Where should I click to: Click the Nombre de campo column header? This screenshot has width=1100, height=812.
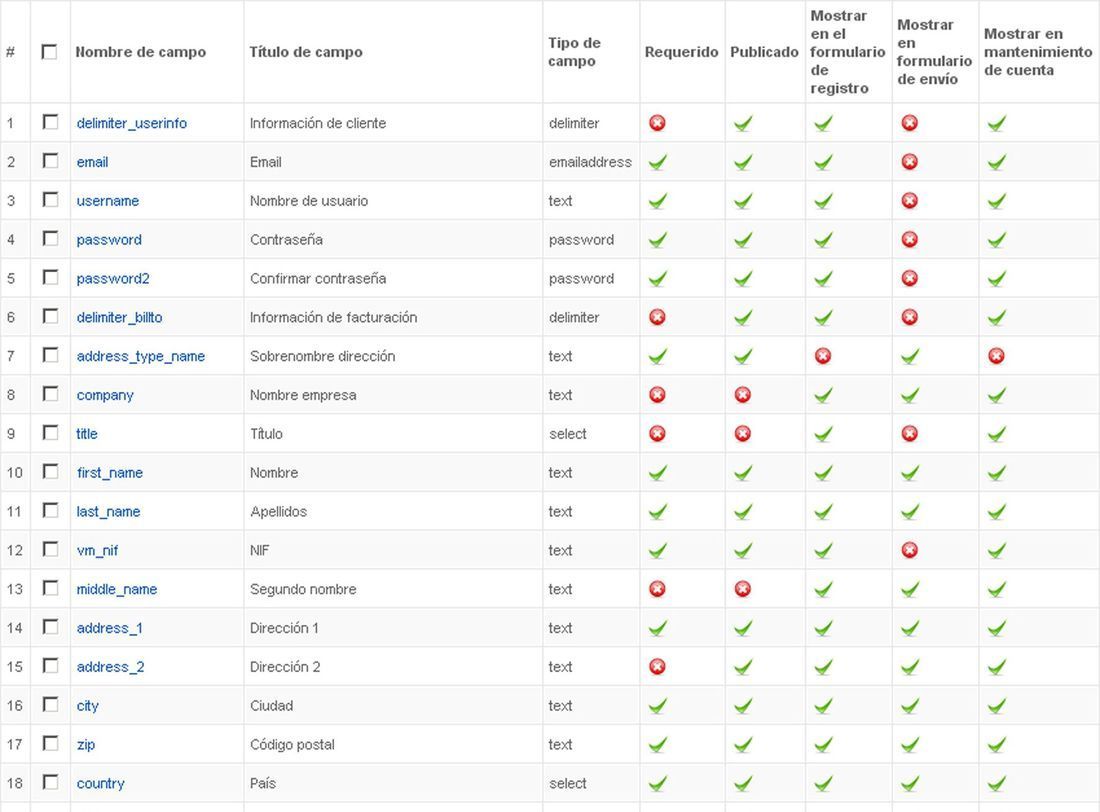140,52
